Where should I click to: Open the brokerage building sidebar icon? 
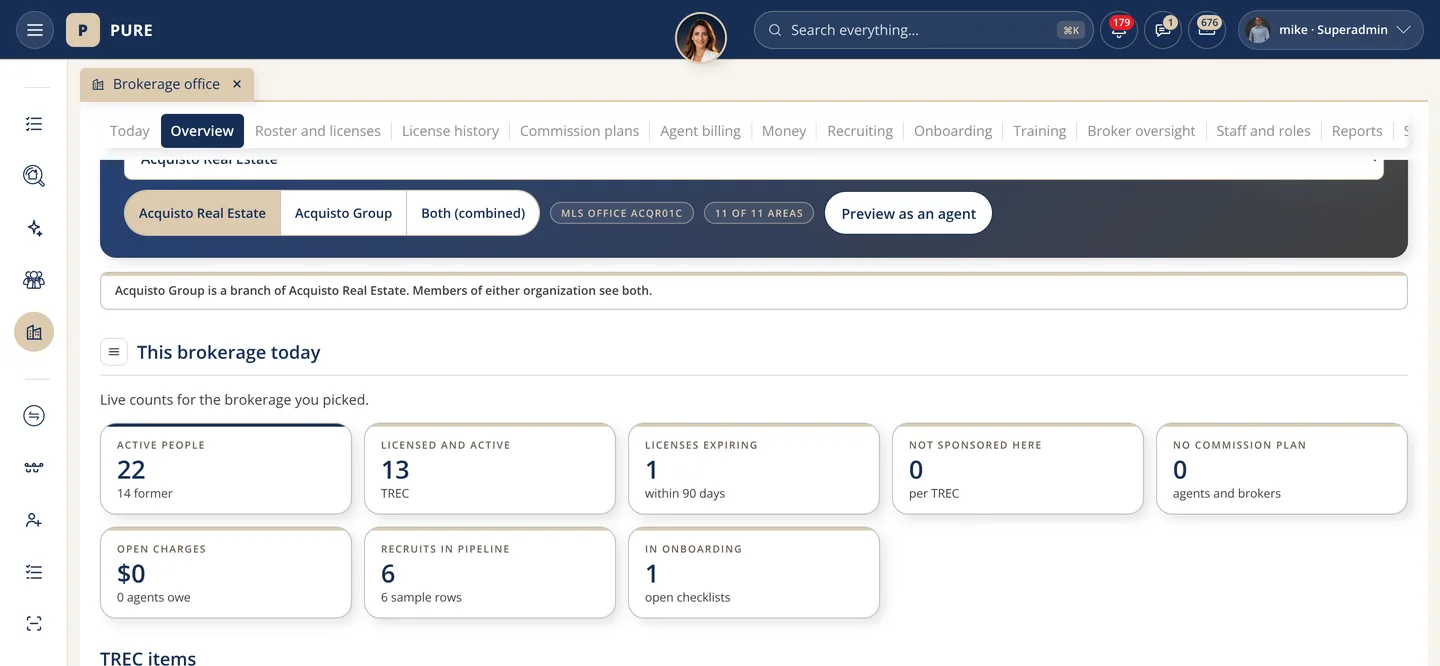pyautogui.click(x=34, y=332)
